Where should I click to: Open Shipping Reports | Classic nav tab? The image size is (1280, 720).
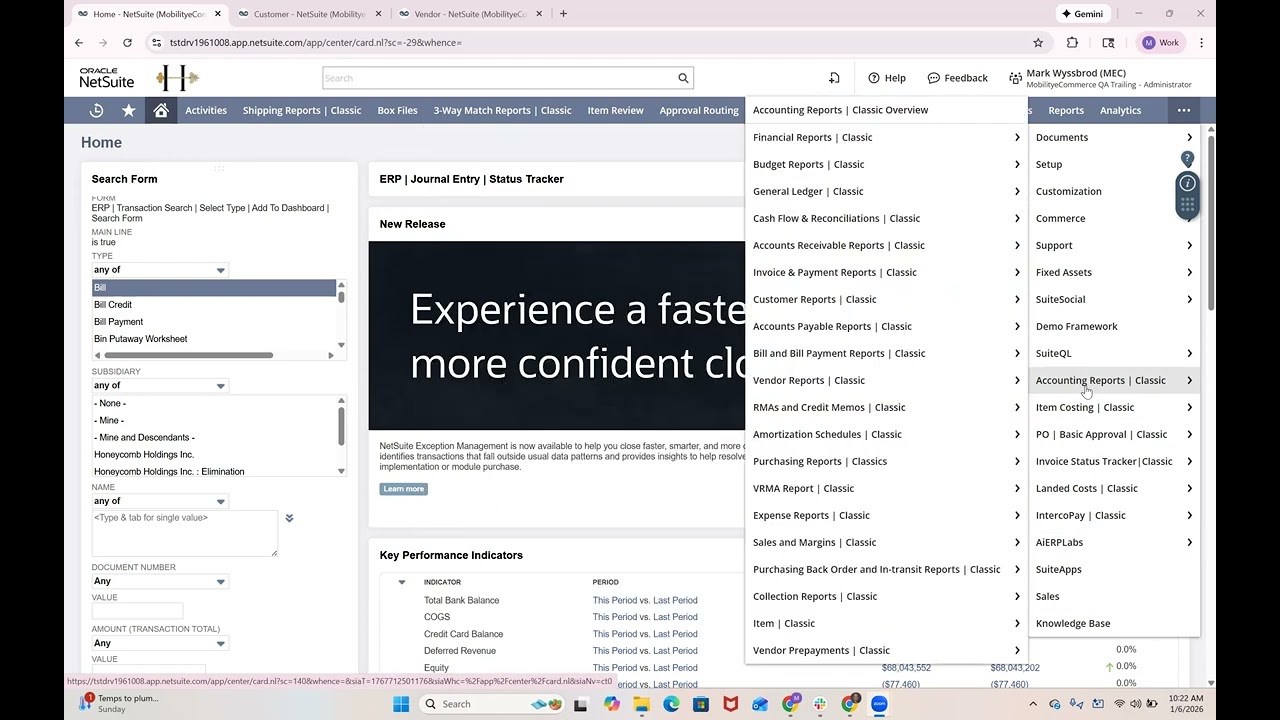tap(301, 110)
